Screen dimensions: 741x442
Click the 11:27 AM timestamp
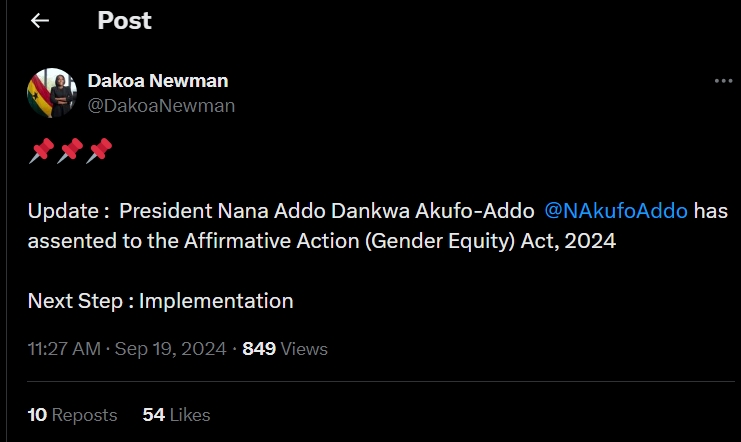[64, 349]
